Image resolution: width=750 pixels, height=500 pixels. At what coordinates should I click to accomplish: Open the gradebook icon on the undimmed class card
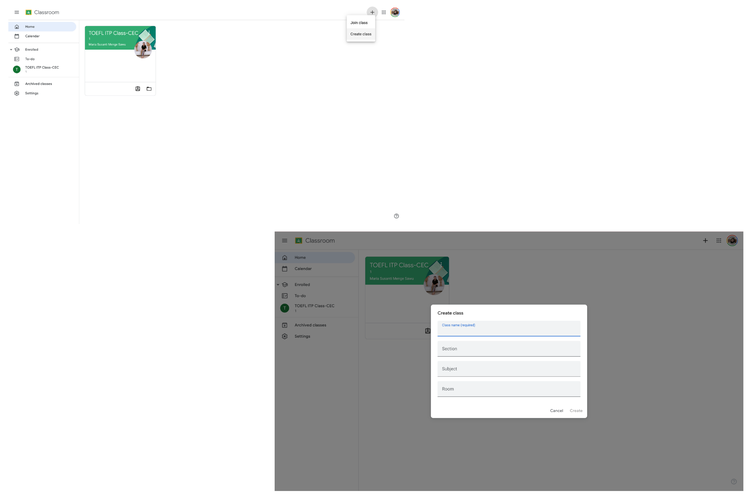138,89
